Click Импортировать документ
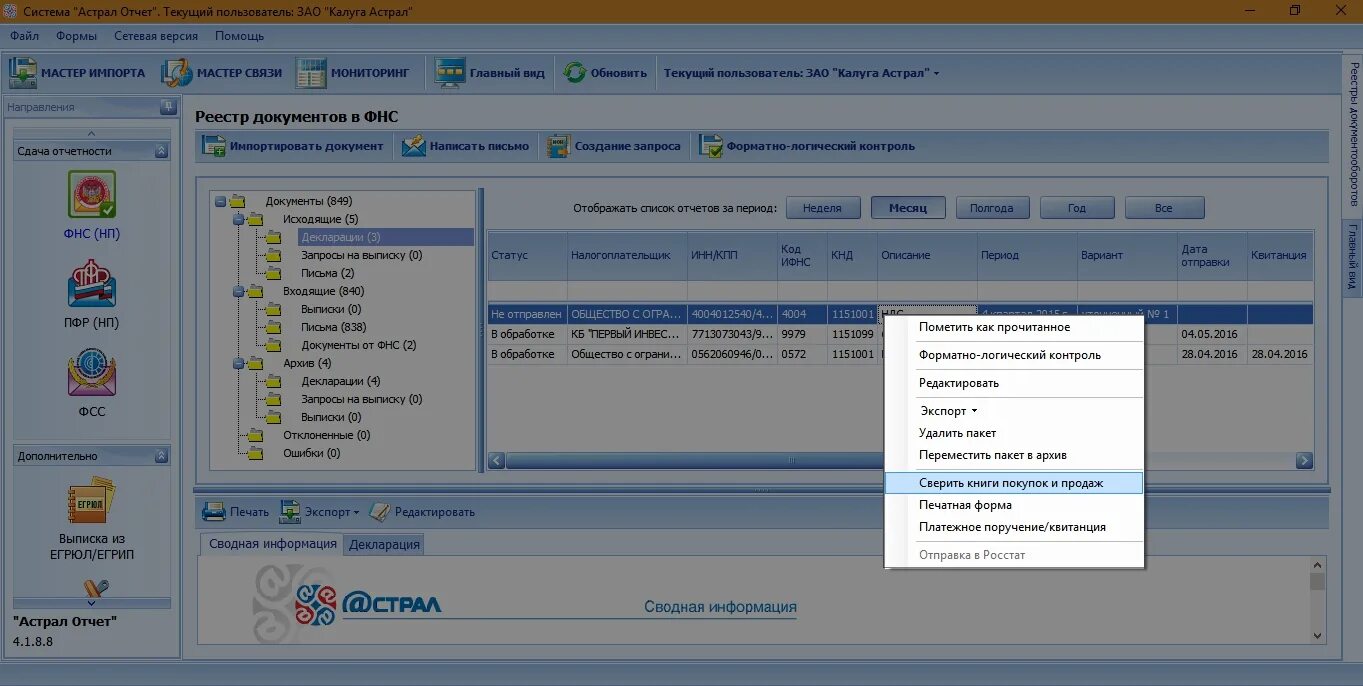The image size is (1363, 686). click(293, 146)
